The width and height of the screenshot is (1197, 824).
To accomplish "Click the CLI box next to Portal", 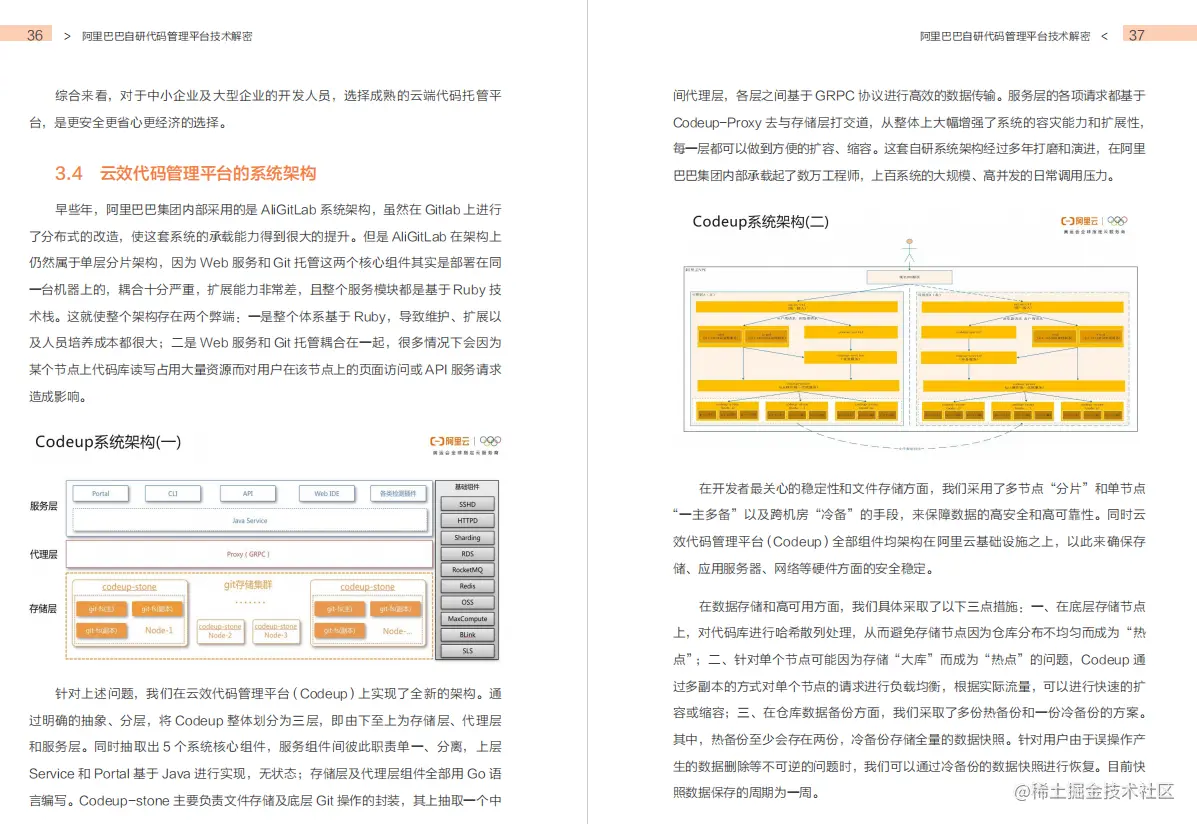I will tap(172, 493).
